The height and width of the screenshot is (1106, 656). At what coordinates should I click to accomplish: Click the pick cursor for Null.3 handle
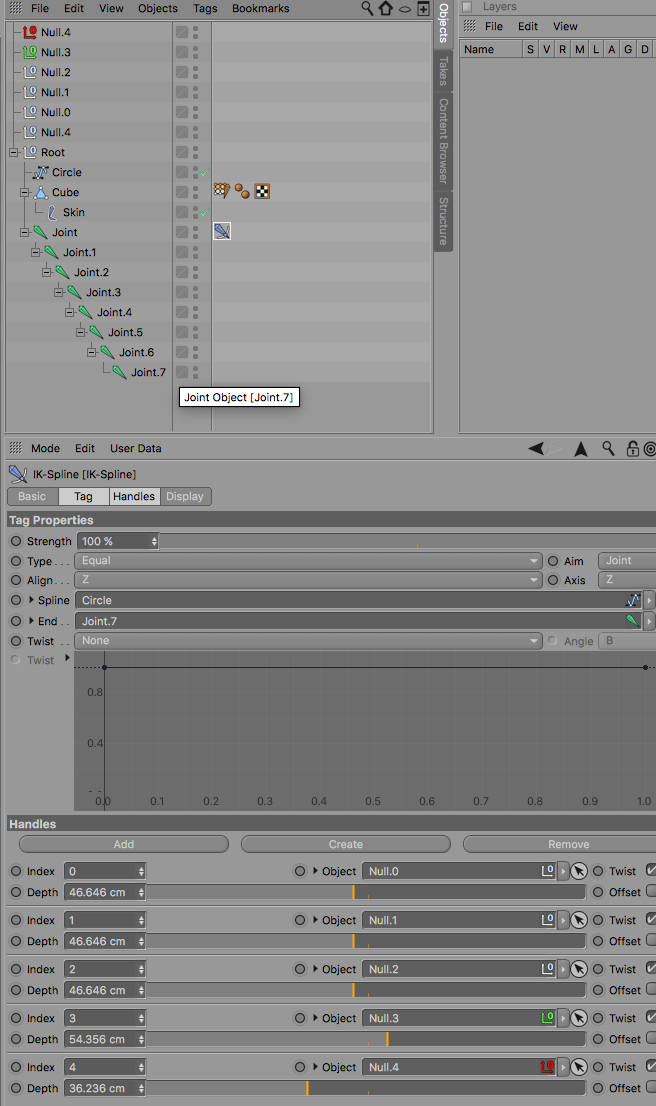click(x=579, y=1018)
